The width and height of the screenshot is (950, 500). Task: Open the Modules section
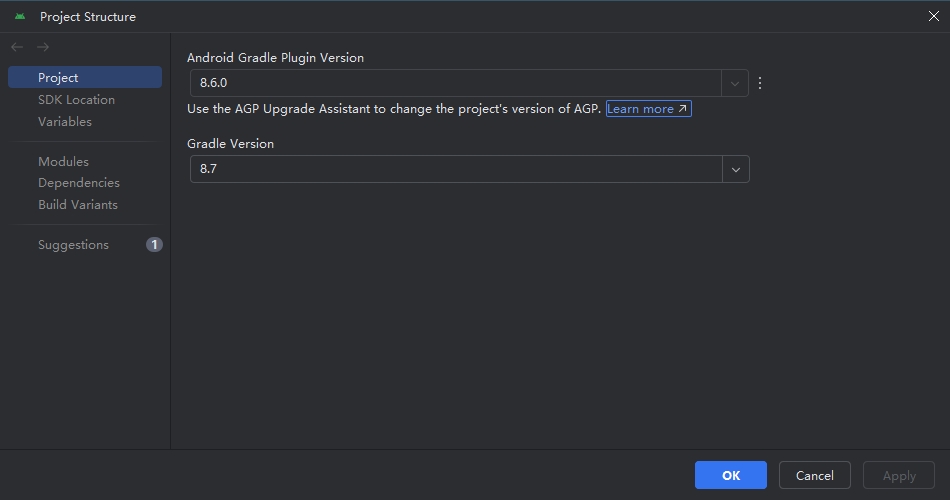pyautogui.click(x=63, y=162)
